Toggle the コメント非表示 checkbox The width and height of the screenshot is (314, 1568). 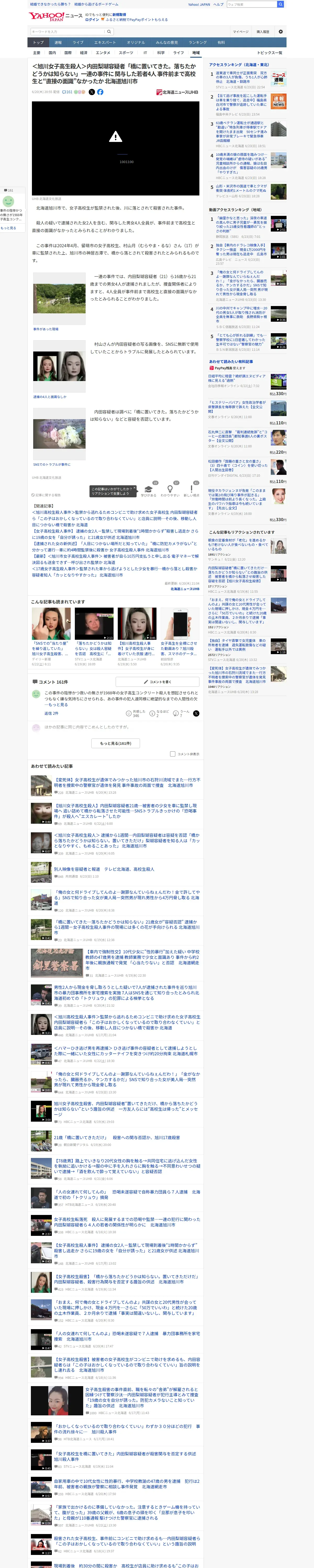tap(172, 754)
